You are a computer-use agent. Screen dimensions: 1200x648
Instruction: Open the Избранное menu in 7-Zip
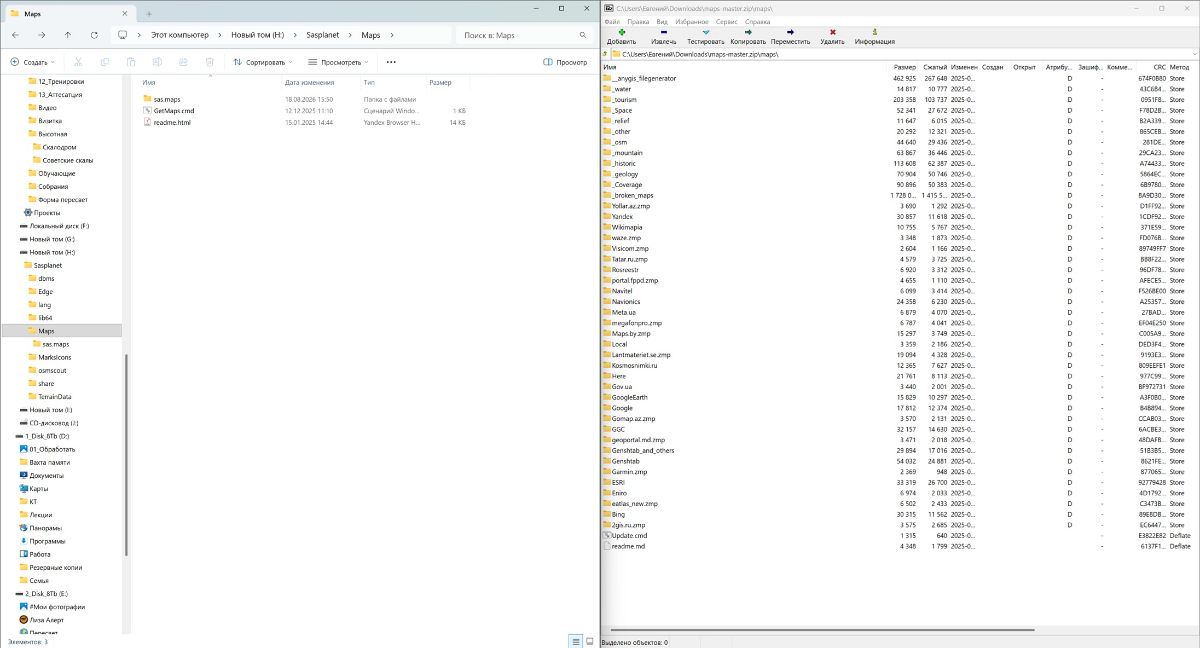click(691, 21)
